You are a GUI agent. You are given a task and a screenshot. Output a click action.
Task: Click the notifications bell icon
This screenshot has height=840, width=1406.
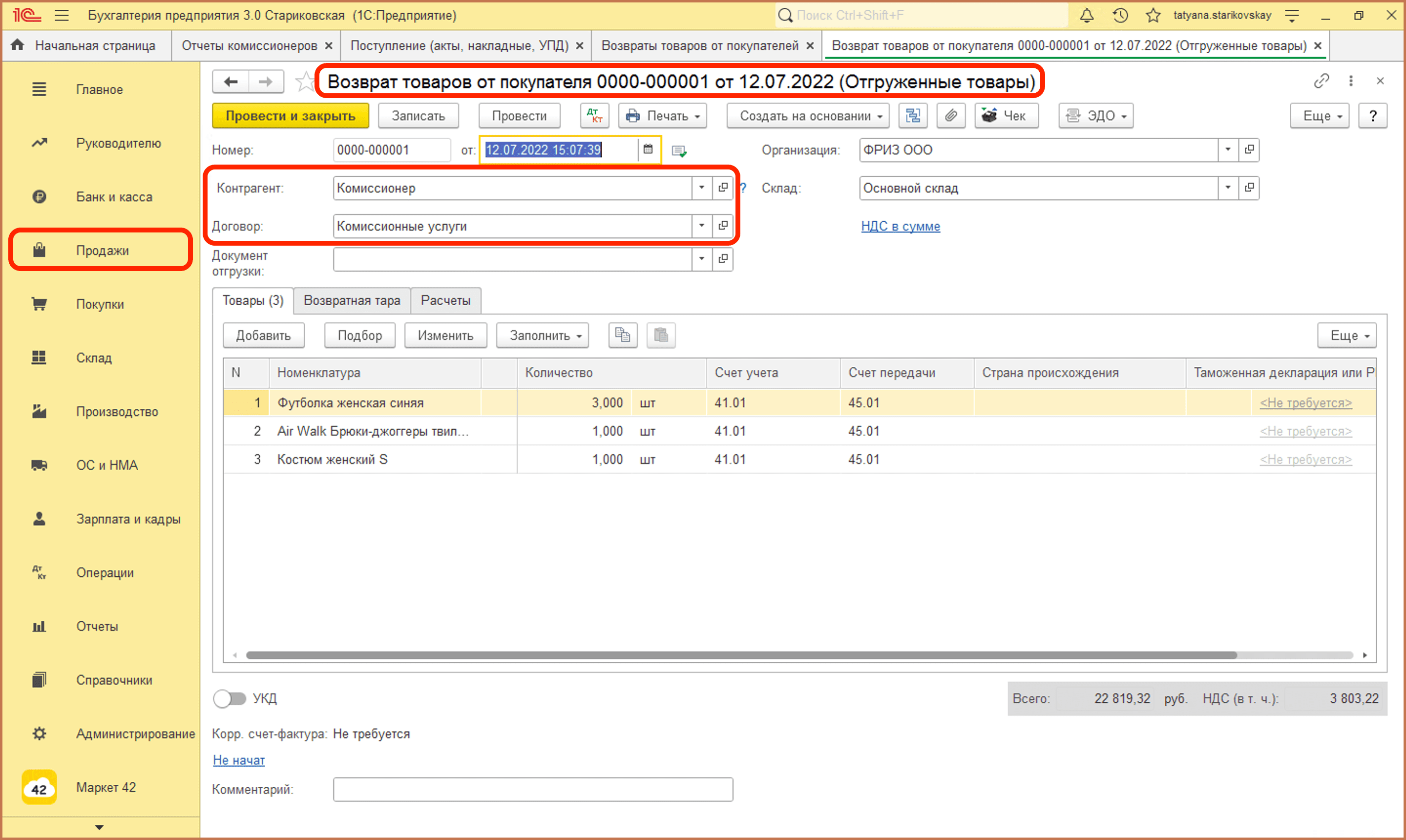click(1086, 15)
